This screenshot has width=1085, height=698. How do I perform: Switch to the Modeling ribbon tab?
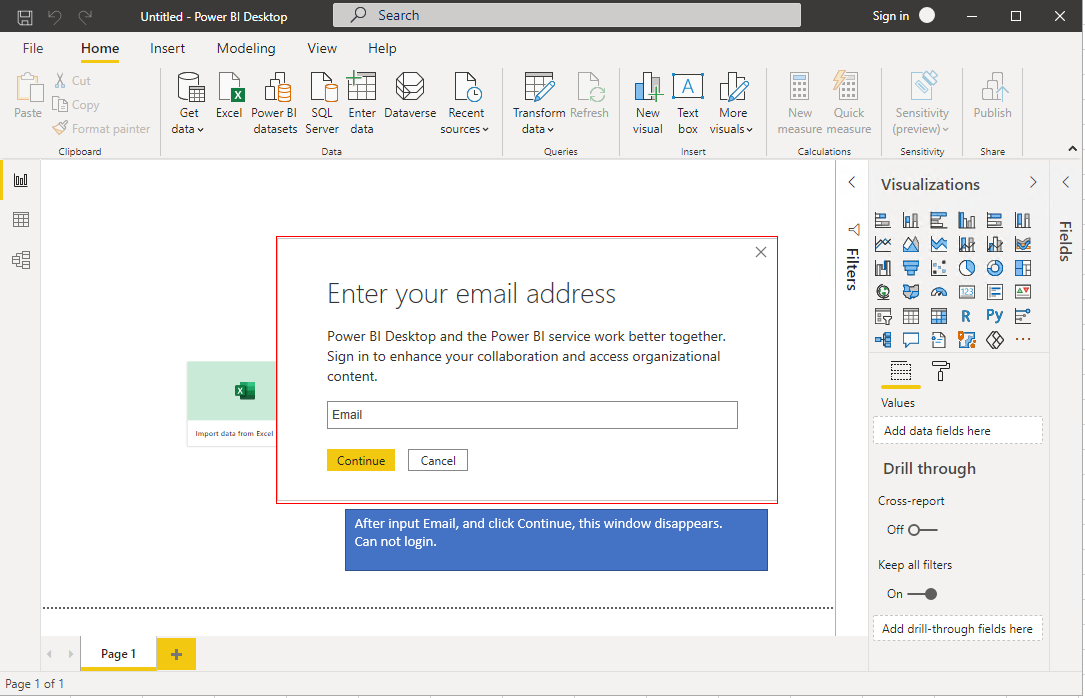tap(246, 48)
